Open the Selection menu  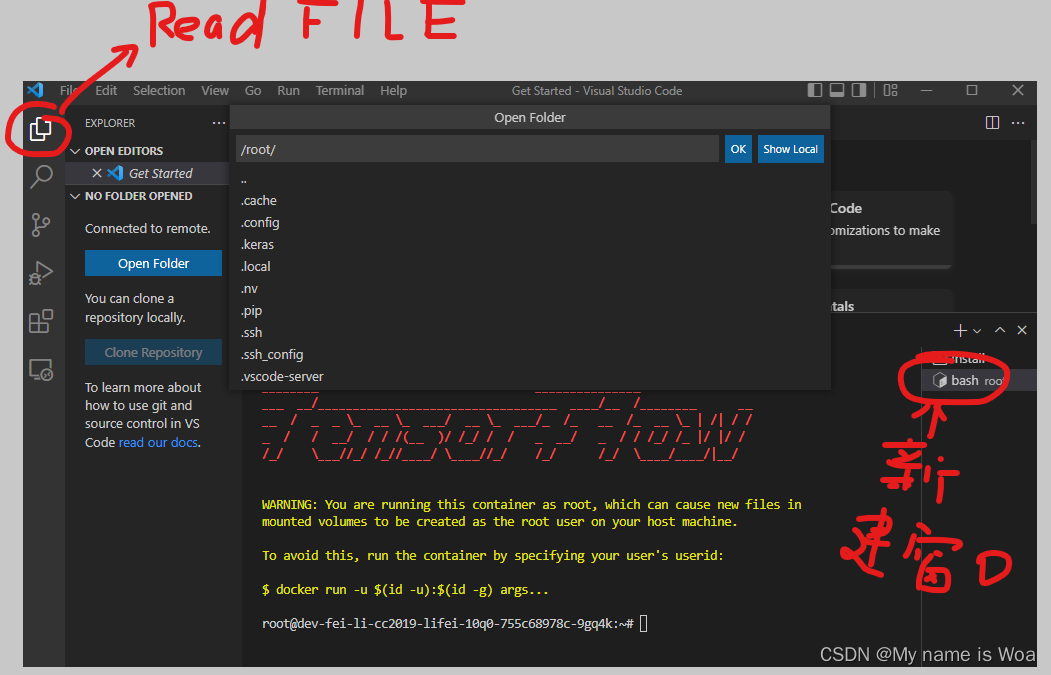[x=159, y=90]
